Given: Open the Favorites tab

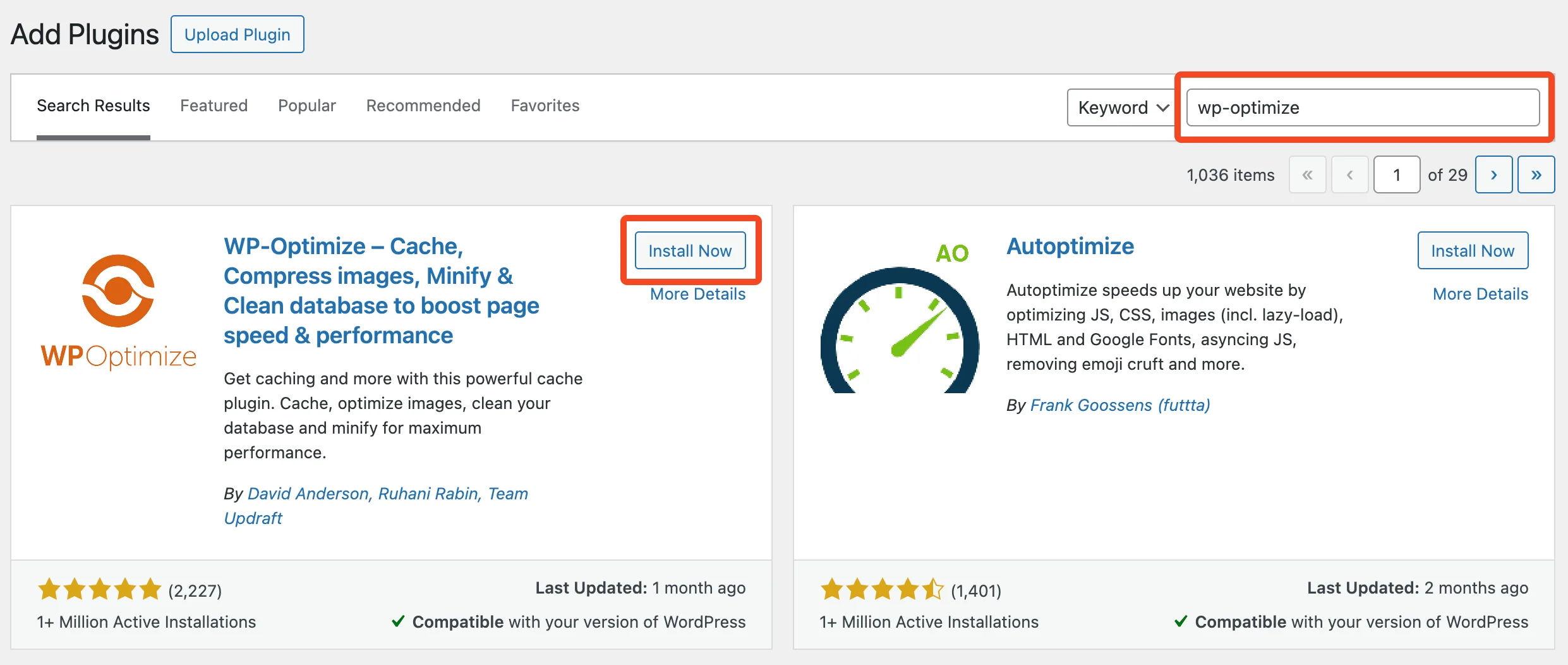Looking at the screenshot, I should (x=545, y=106).
